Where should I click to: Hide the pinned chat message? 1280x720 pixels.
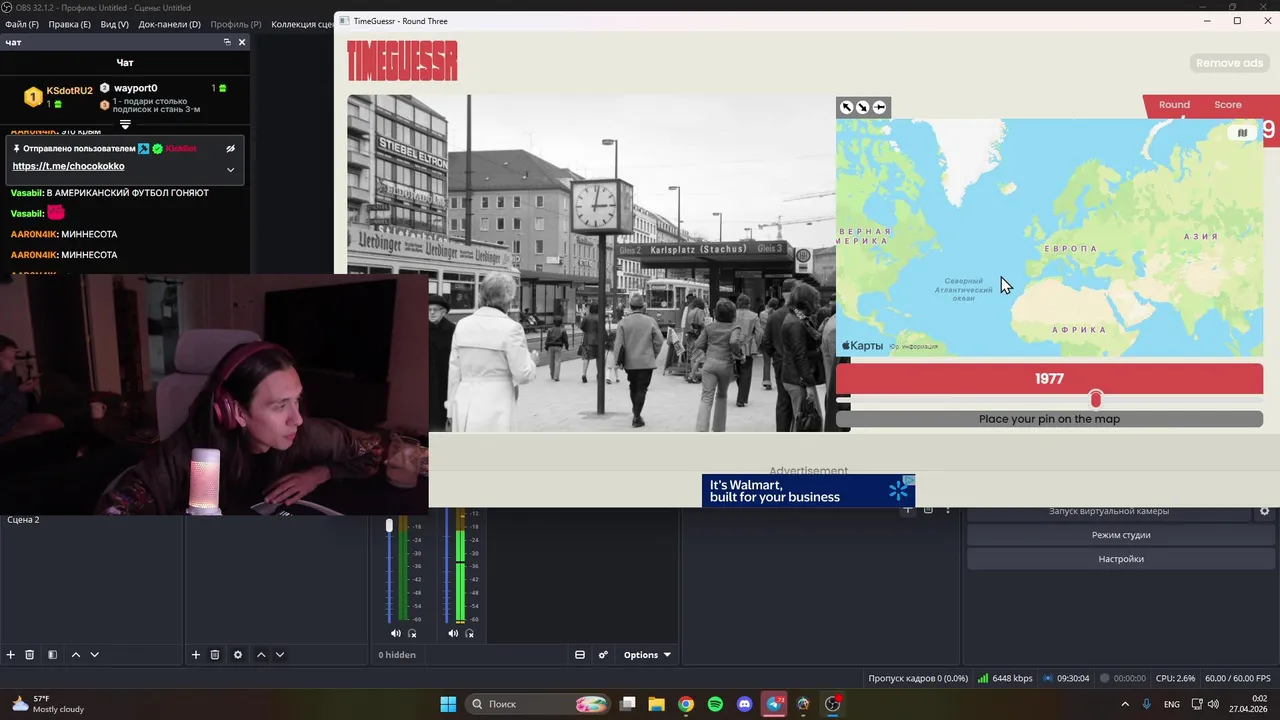pos(230,148)
